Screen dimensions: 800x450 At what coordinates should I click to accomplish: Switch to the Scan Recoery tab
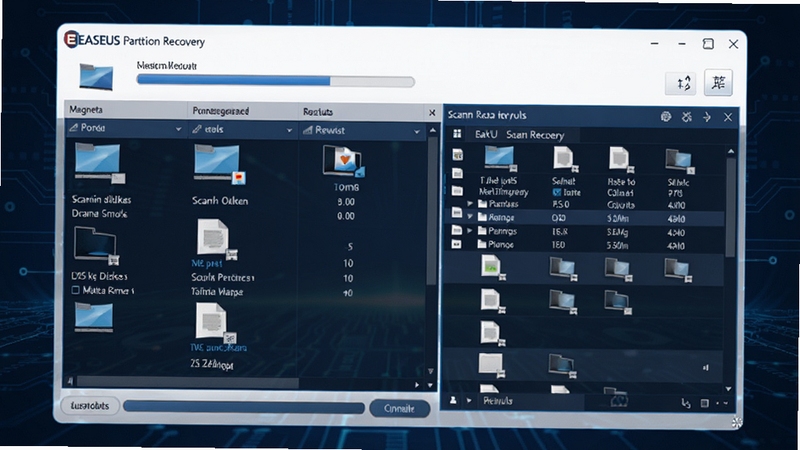535,135
